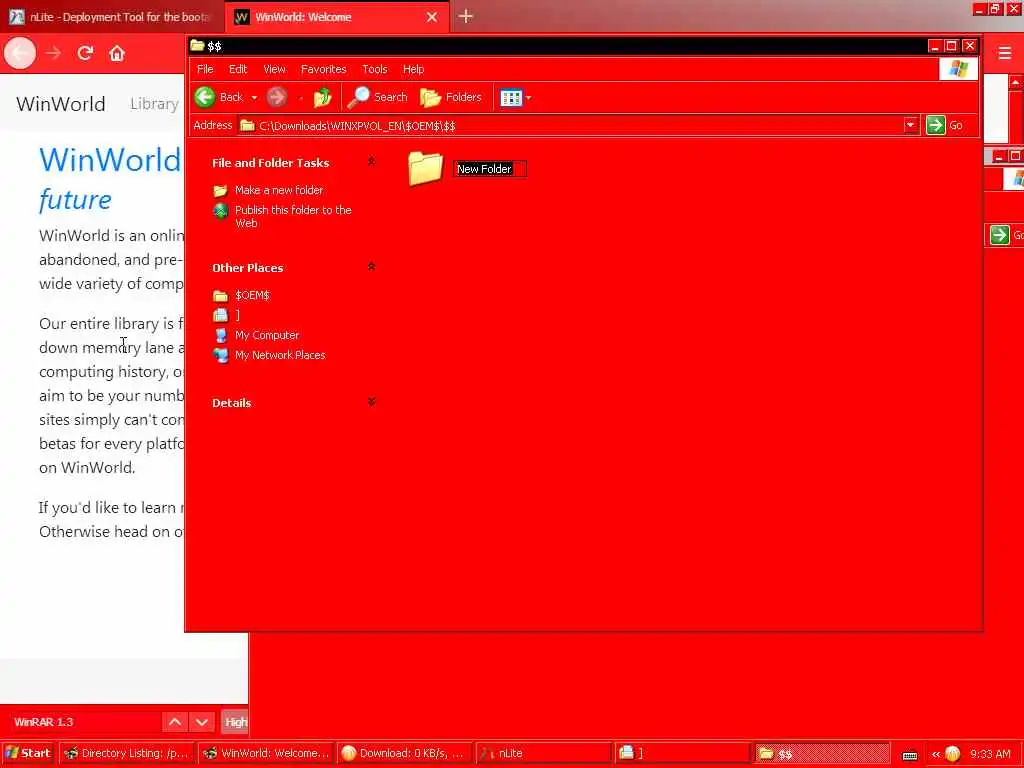Expand hidden system tray icons
The width and height of the screenshot is (1024, 768).
click(936, 754)
